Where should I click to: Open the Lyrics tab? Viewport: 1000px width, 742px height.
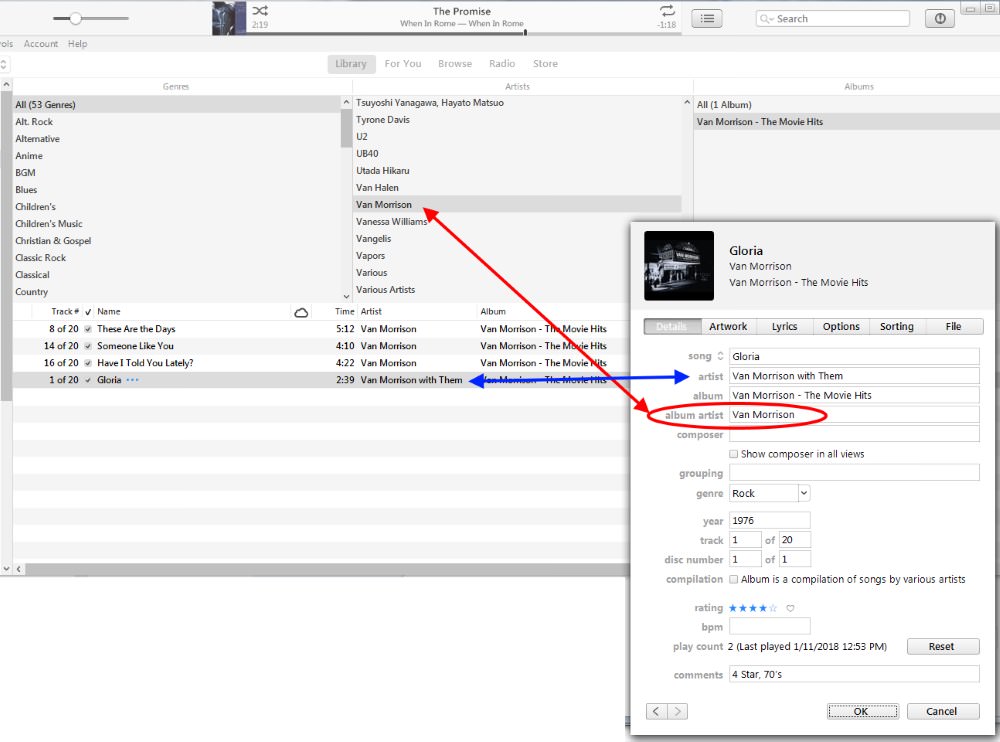click(x=784, y=326)
